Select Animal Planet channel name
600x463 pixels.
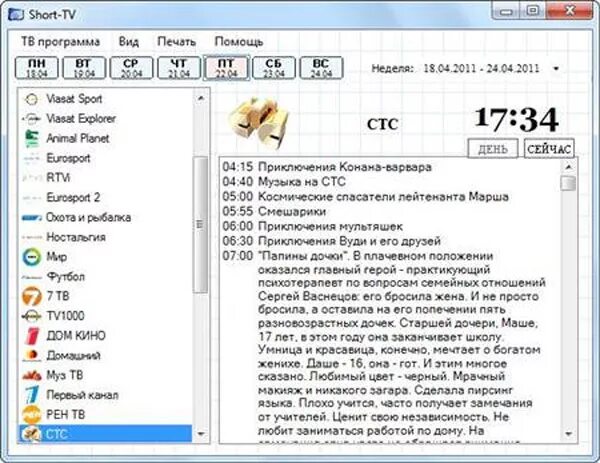tap(78, 138)
